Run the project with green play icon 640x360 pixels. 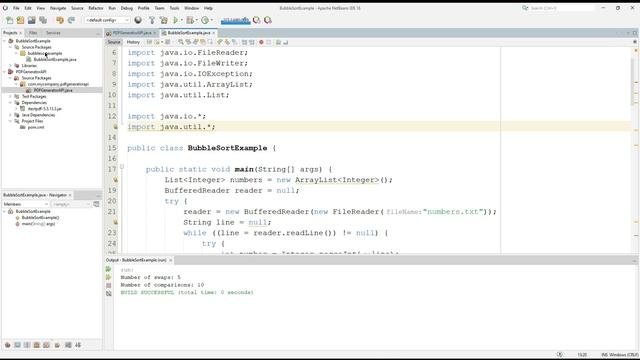tap(176, 20)
